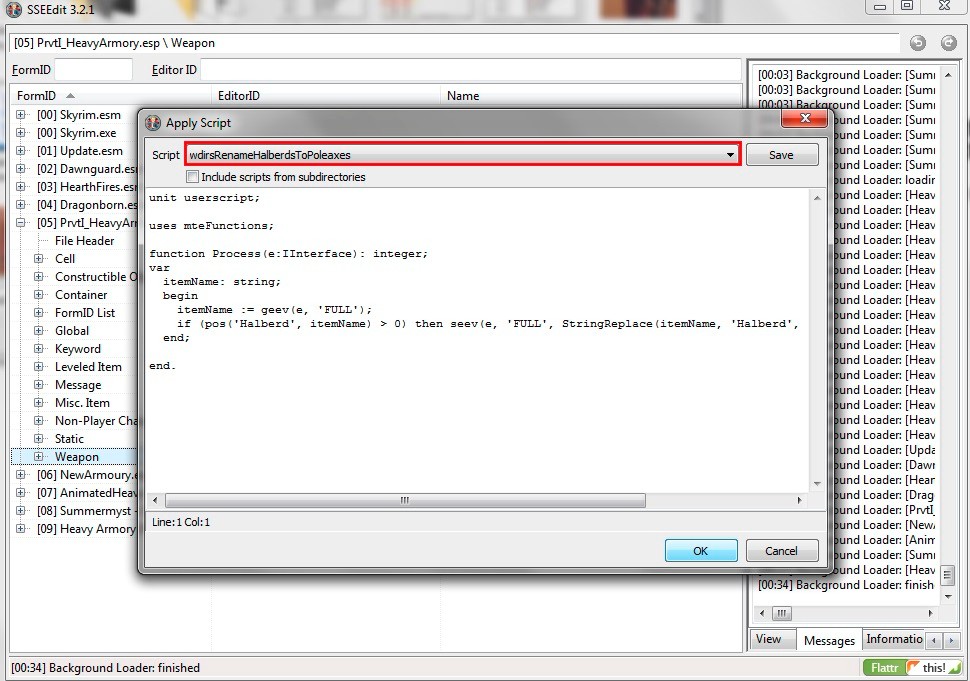Switch to the Messages tab
The width and height of the screenshot is (970, 681).
(x=829, y=640)
